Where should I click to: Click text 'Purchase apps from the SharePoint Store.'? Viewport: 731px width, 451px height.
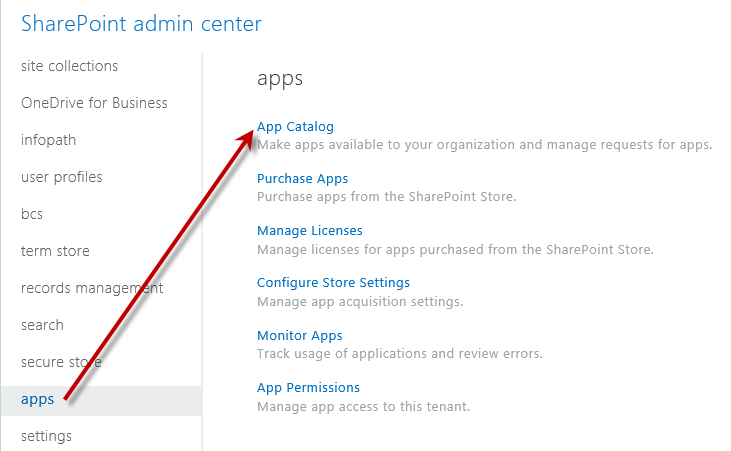coord(386,197)
